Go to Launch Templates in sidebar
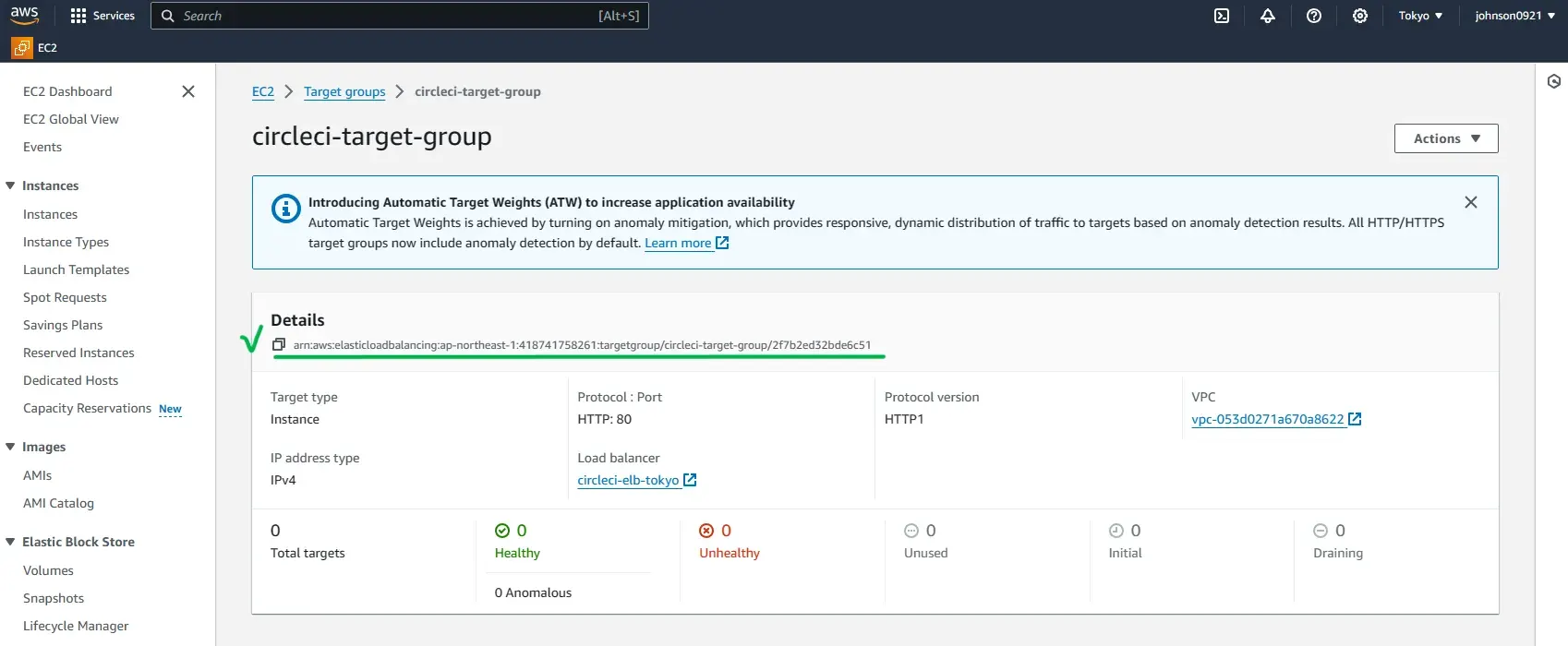The height and width of the screenshot is (646, 1568). pyautogui.click(x=76, y=269)
